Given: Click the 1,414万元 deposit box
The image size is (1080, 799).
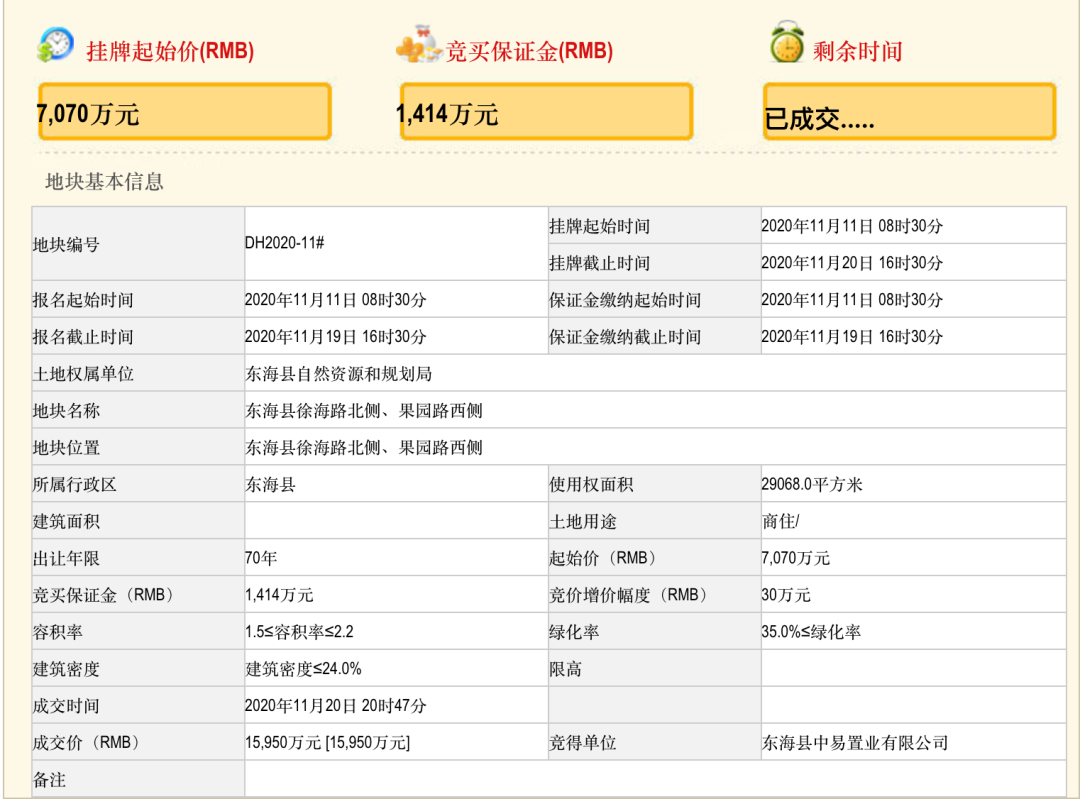Looking at the screenshot, I should [x=546, y=112].
